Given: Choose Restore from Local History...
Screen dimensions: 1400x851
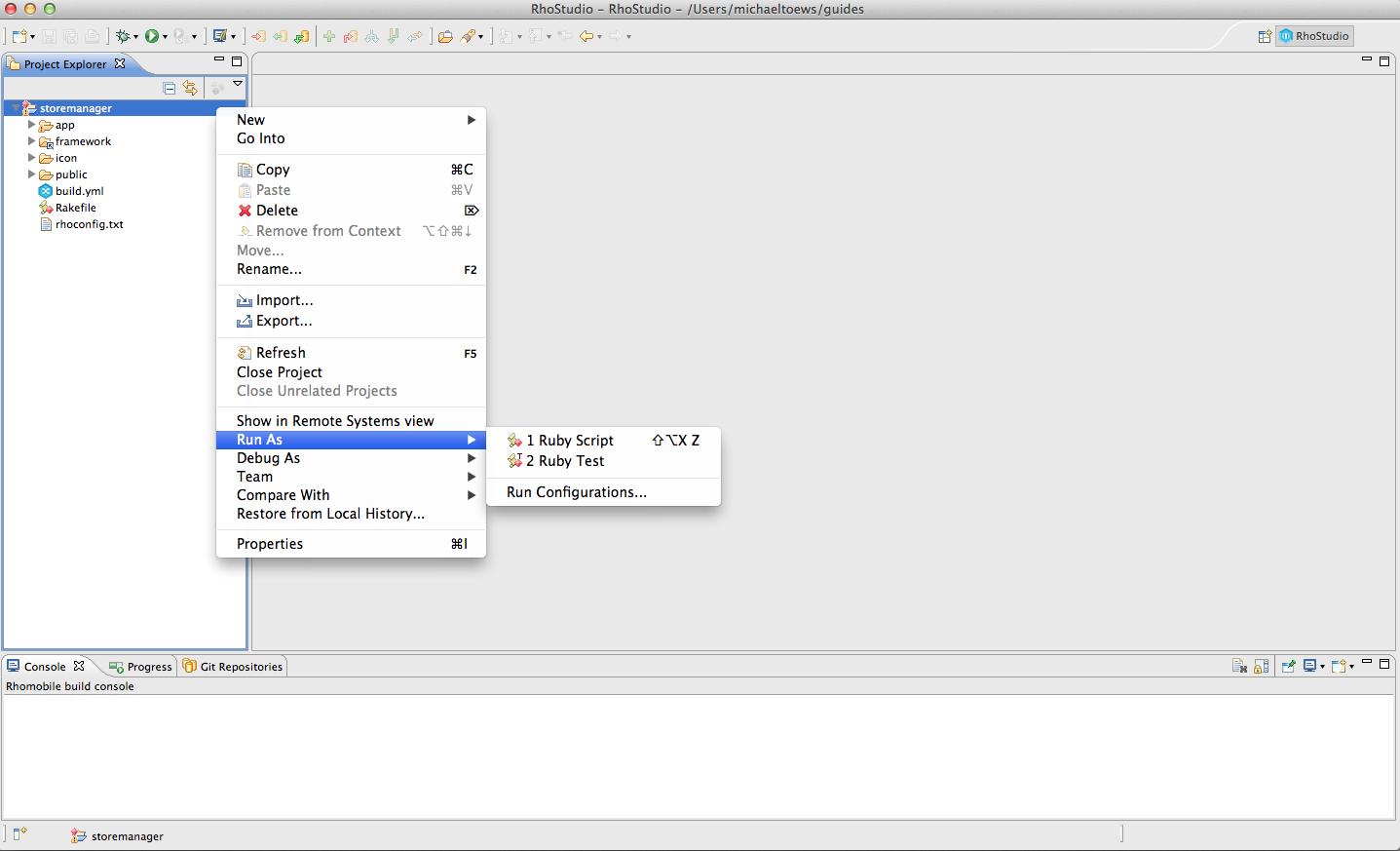Looking at the screenshot, I should [x=351, y=514].
